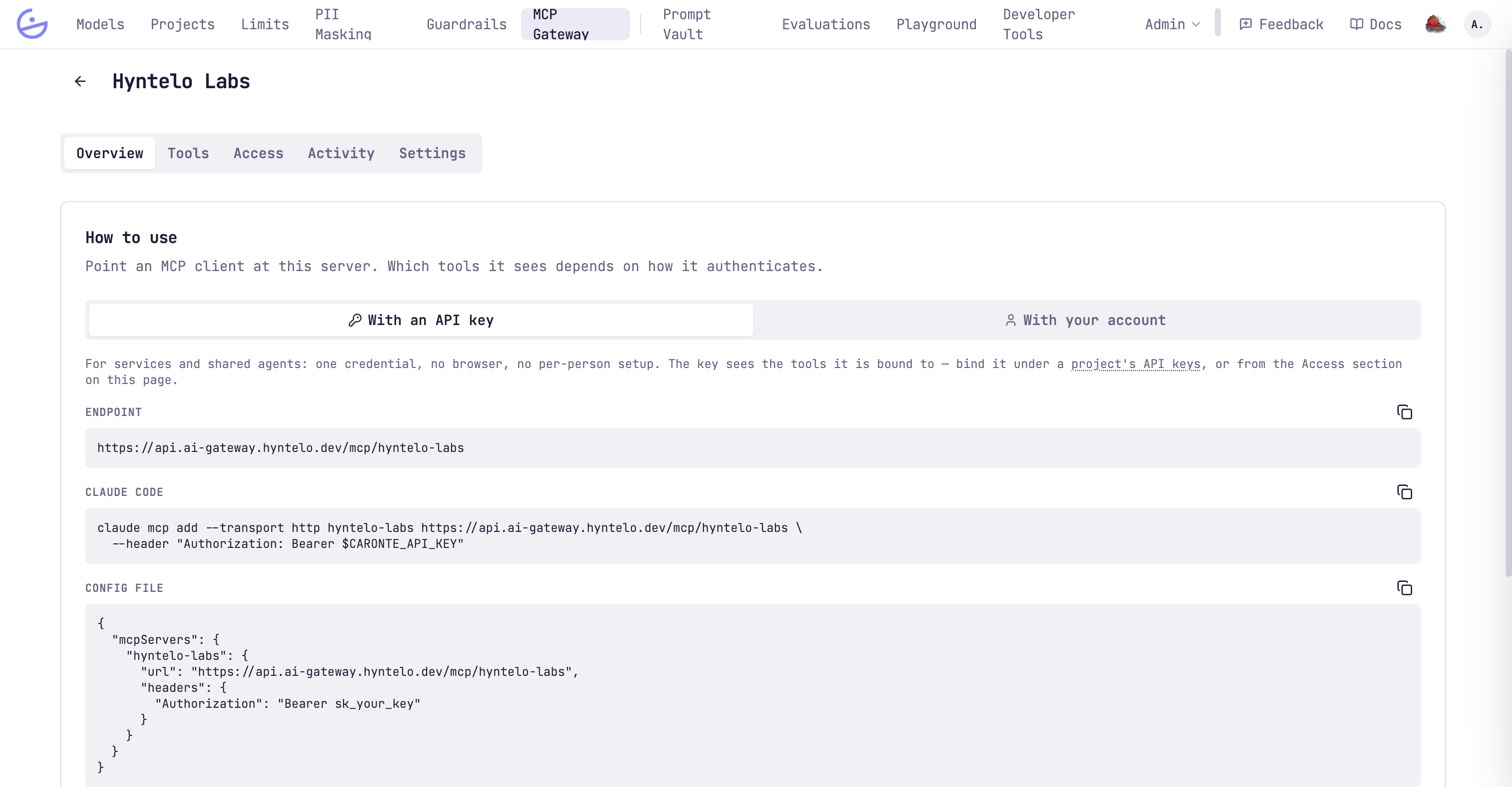Follow the project's API keys link
This screenshot has height=787, width=1512.
[x=1135, y=364]
